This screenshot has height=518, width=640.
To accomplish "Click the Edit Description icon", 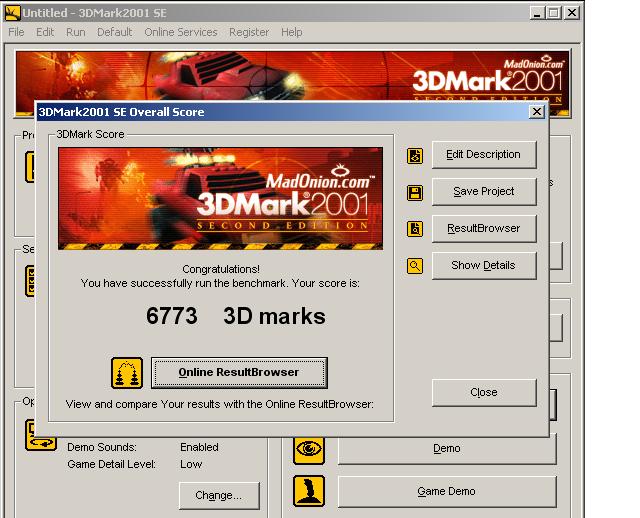I will coord(415,156).
